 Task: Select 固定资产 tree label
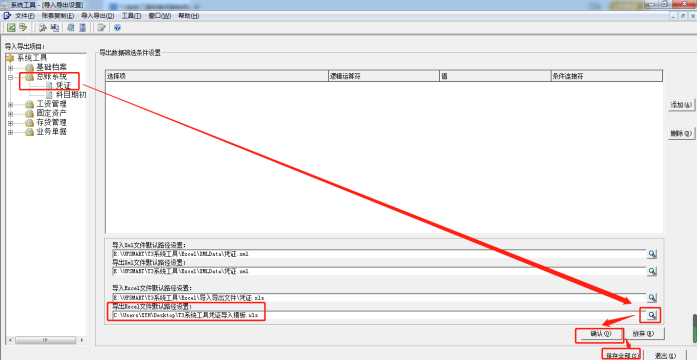click(x=51, y=113)
